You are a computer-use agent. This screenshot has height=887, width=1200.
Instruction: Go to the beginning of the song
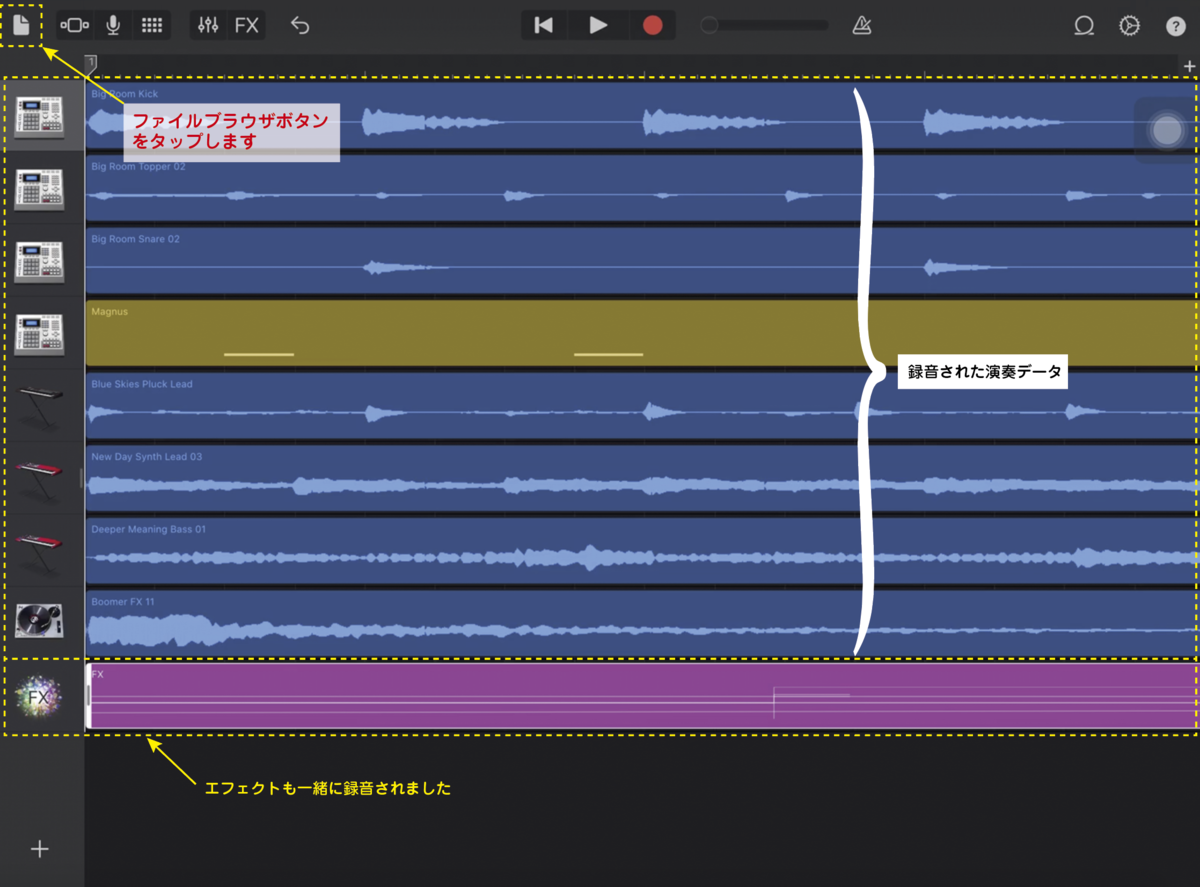[x=544, y=25]
